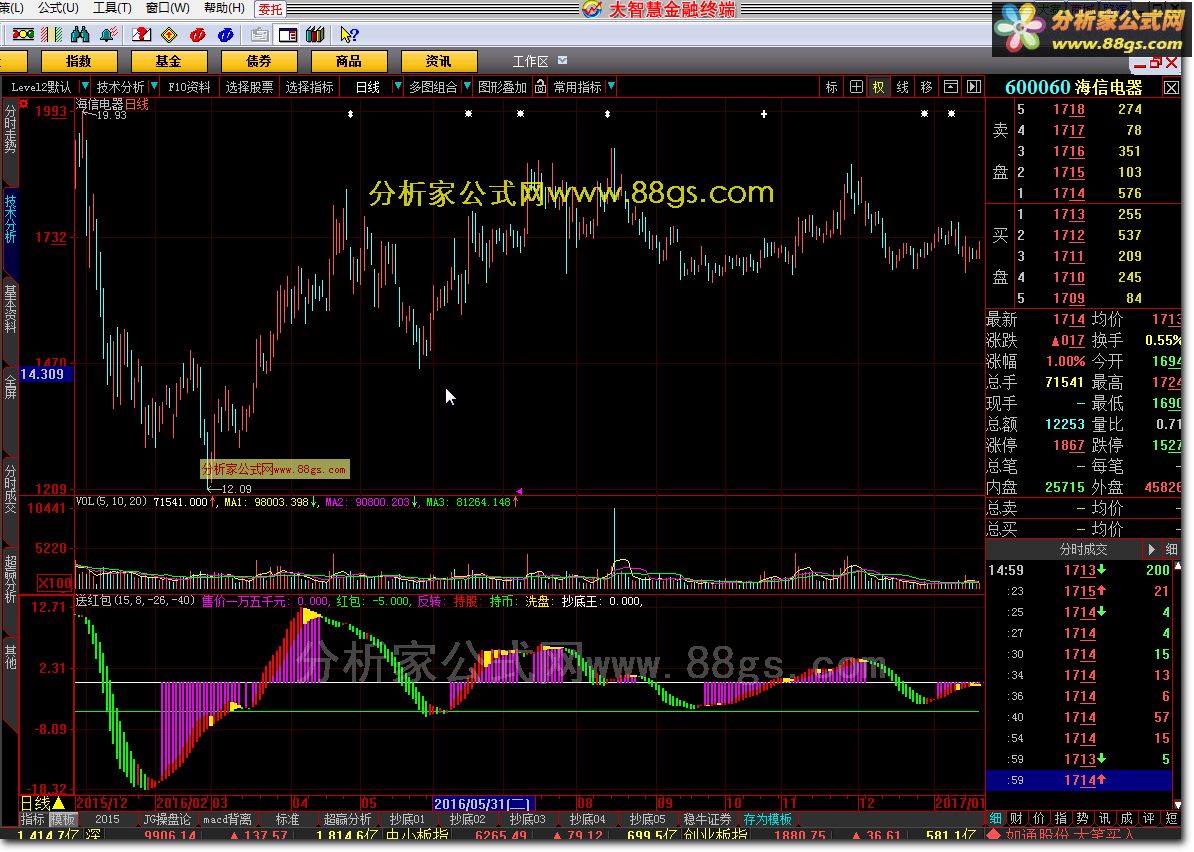Image resolution: width=1194 pixels, height=852 pixels.
Task: Click the 图形叠加 button
Action: coord(503,87)
